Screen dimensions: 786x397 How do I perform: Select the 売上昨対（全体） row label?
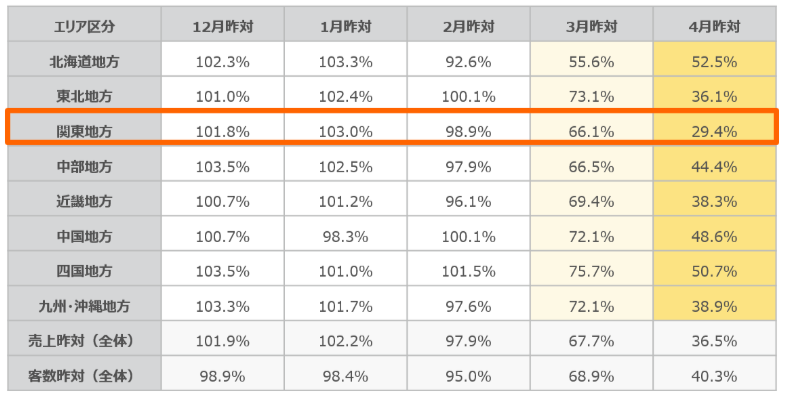coord(84,339)
